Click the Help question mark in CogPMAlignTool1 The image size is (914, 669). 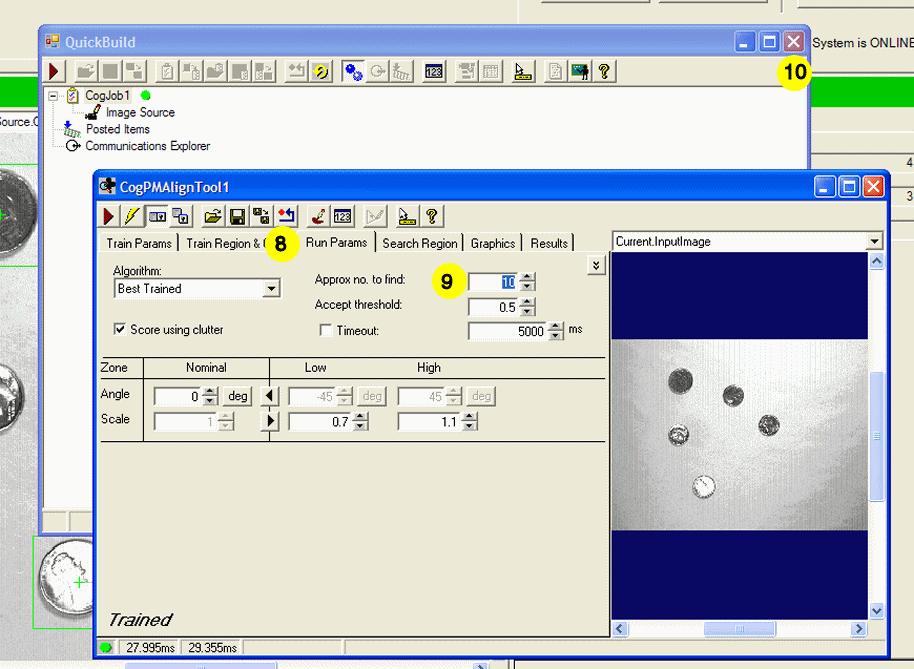coord(432,216)
